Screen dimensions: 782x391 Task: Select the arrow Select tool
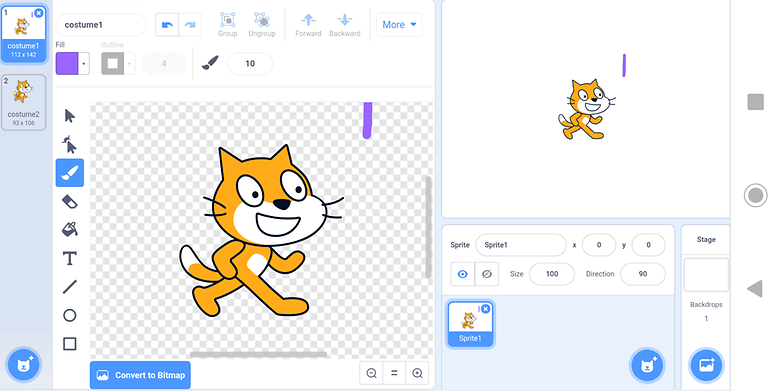(x=70, y=116)
